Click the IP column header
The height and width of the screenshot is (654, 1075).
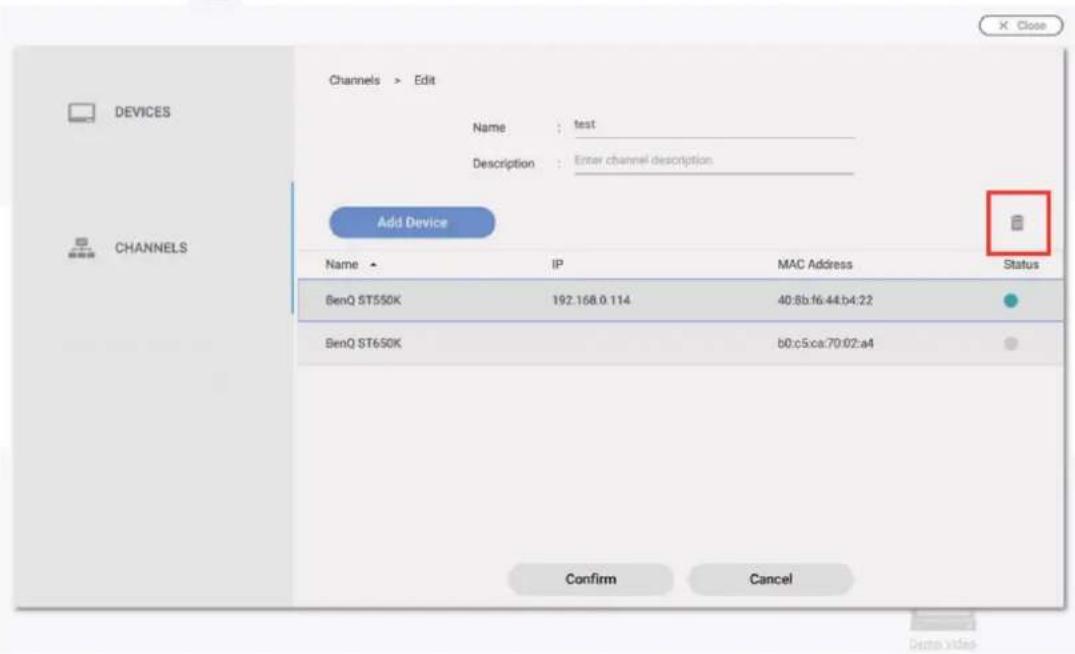(557, 265)
